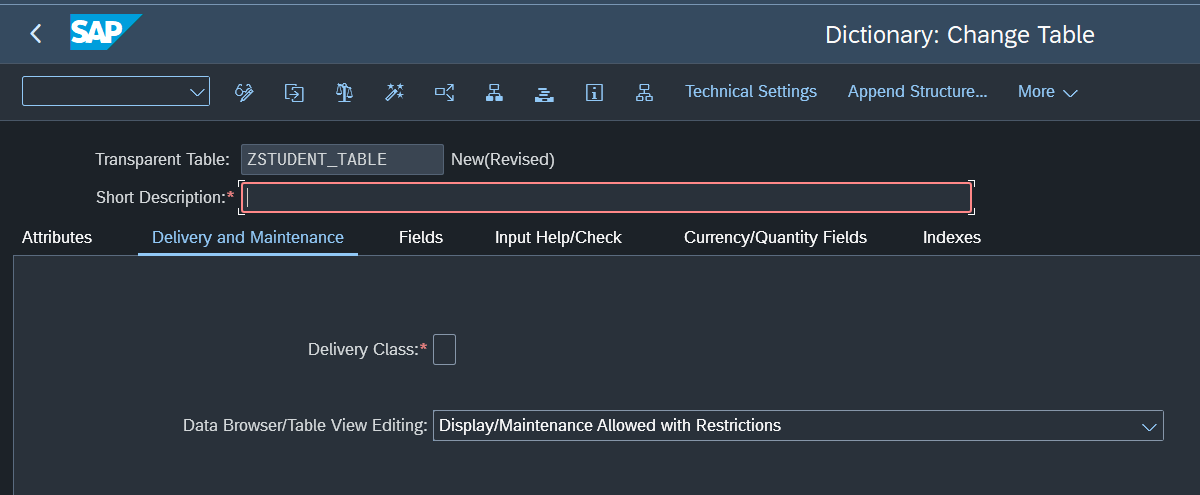1200x495 pixels.
Task: Focus the Short Description input field
Action: point(606,198)
